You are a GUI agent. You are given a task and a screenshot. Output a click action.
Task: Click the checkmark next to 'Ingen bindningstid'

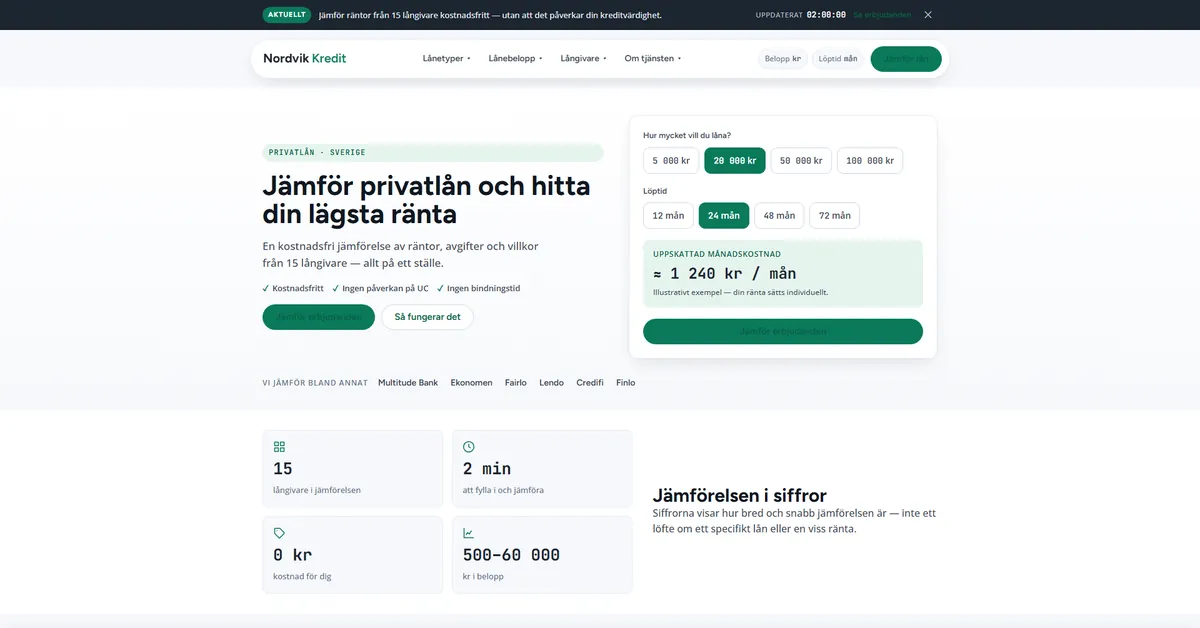441,288
